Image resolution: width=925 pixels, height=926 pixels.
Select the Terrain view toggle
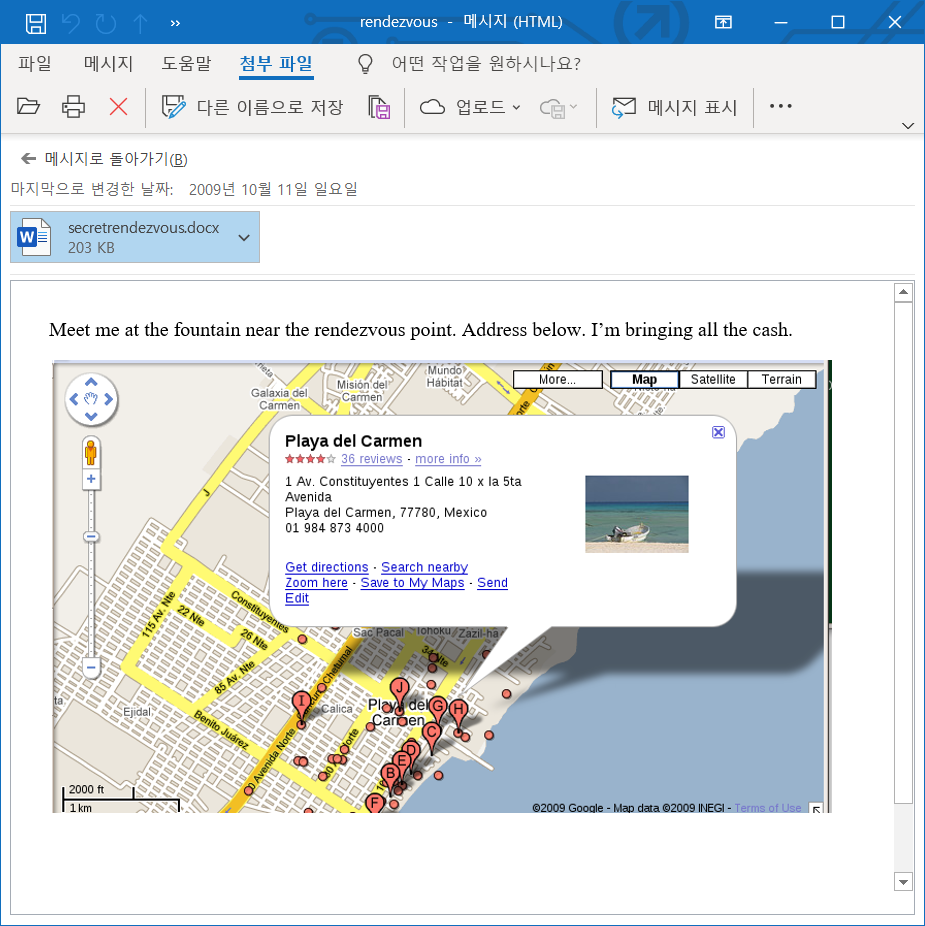(781, 379)
